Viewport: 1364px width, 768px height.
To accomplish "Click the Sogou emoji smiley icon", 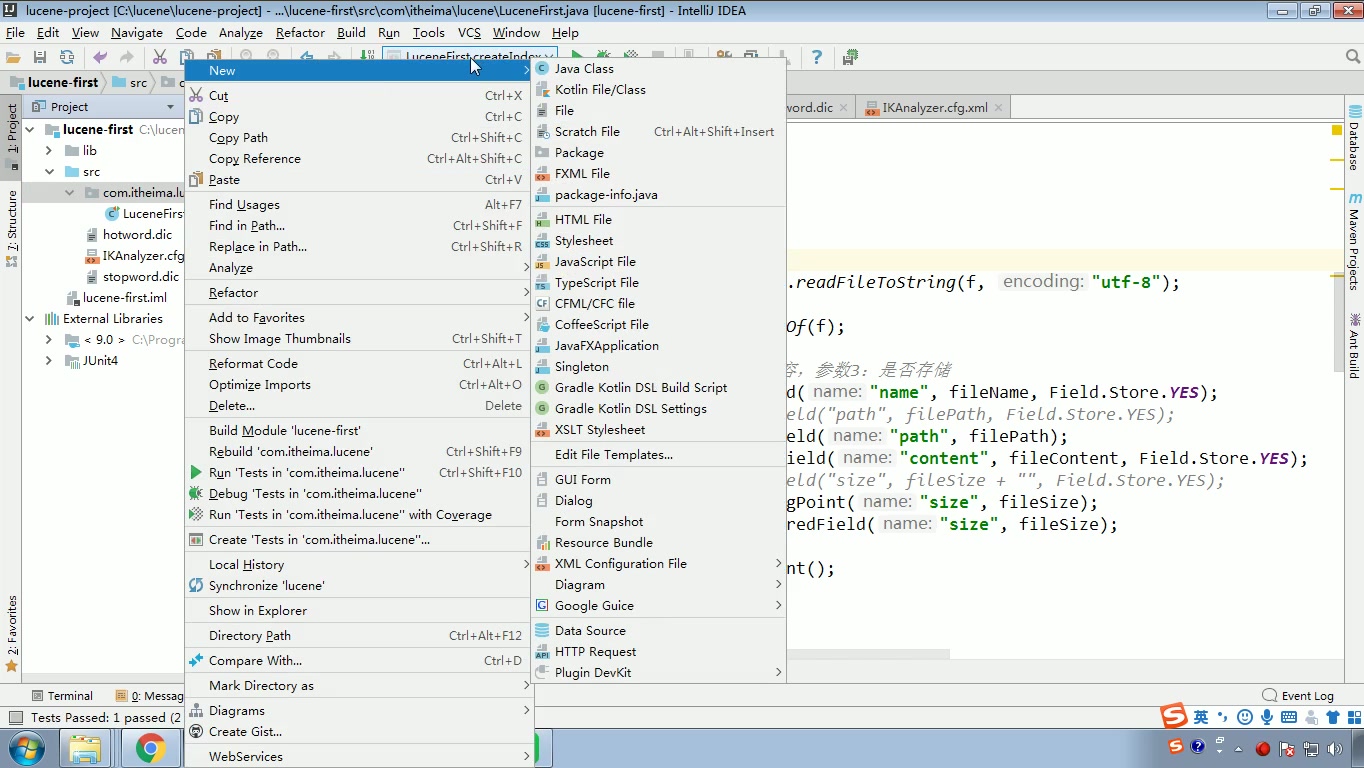I will pos(1245,717).
